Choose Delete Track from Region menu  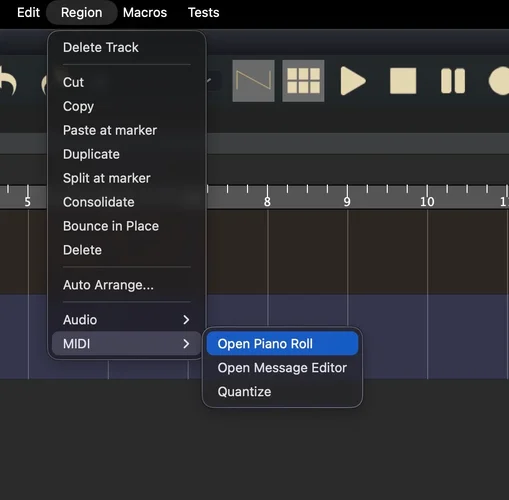[x=127, y=47]
